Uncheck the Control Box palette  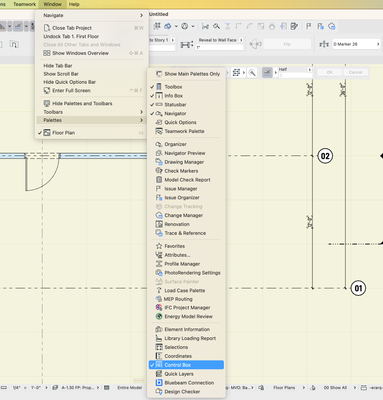pos(186,365)
